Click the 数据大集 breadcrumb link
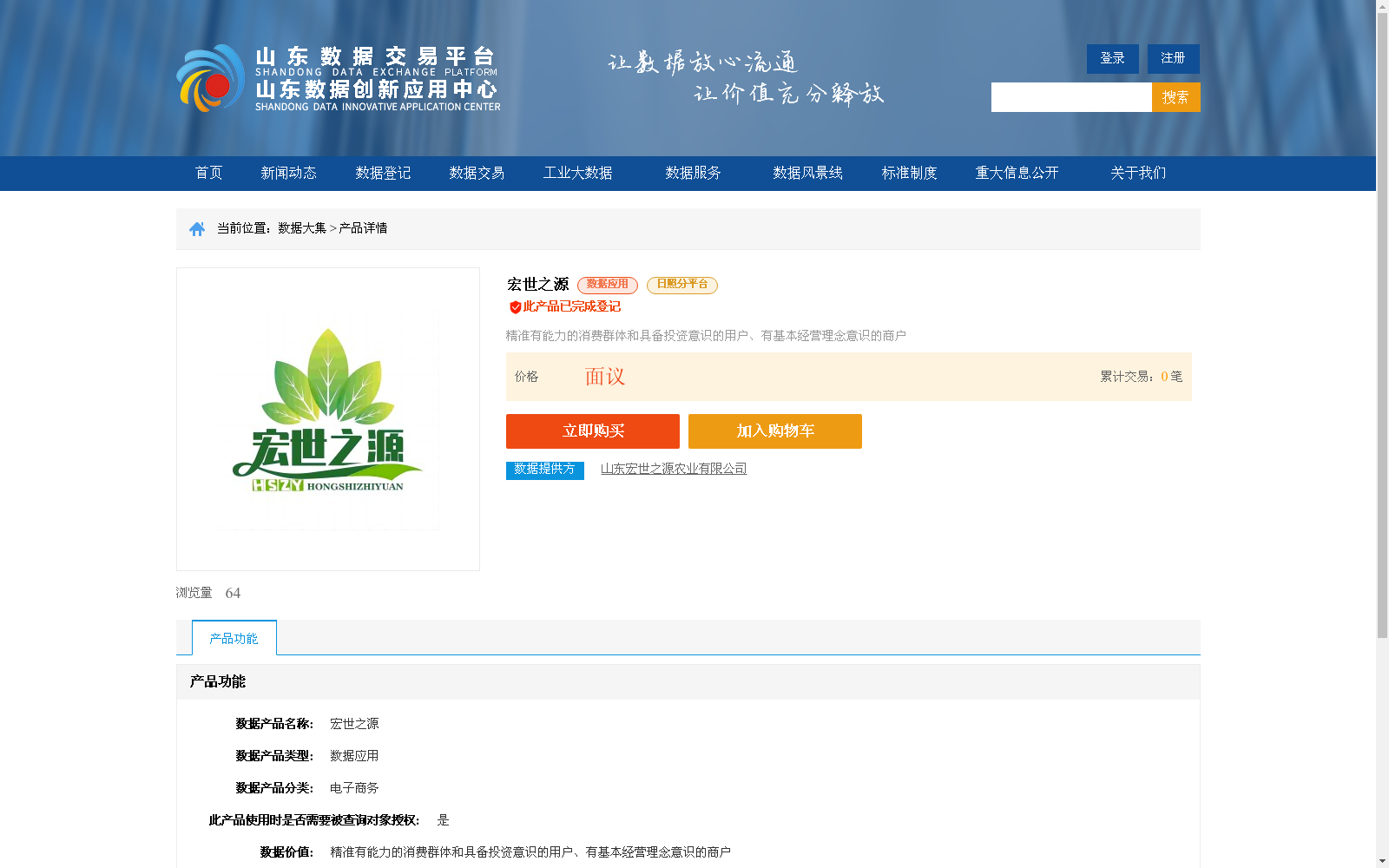The height and width of the screenshot is (868, 1389). point(302,228)
